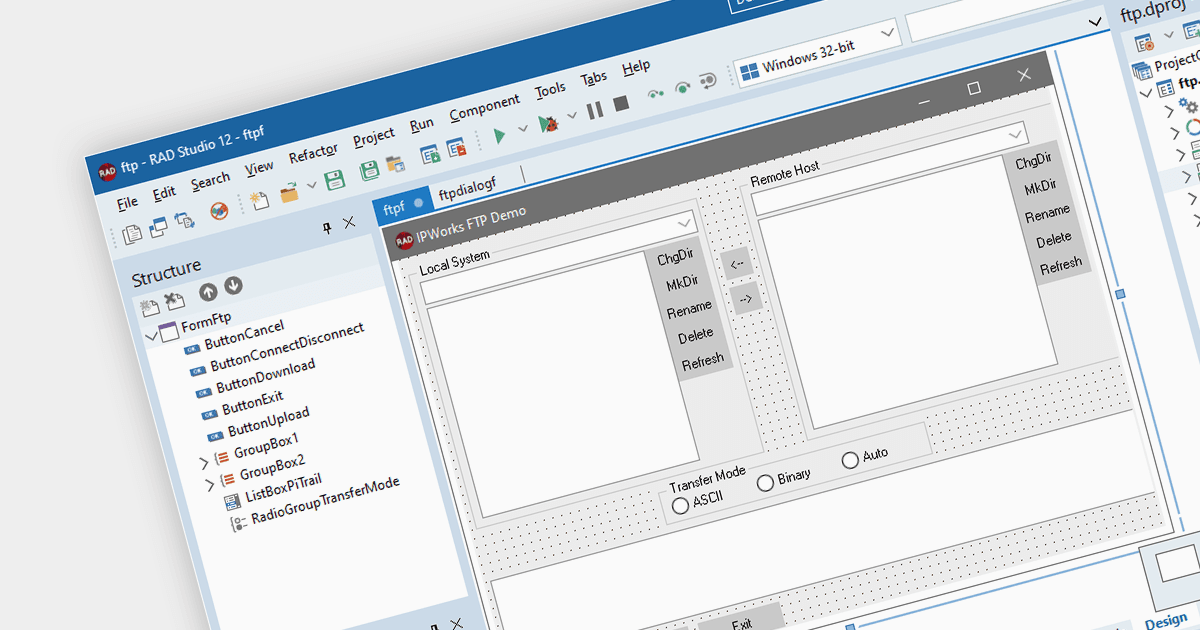Close the Structure panel with its X
The height and width of the screenshot is (630, 1200).
pos(349,224)
